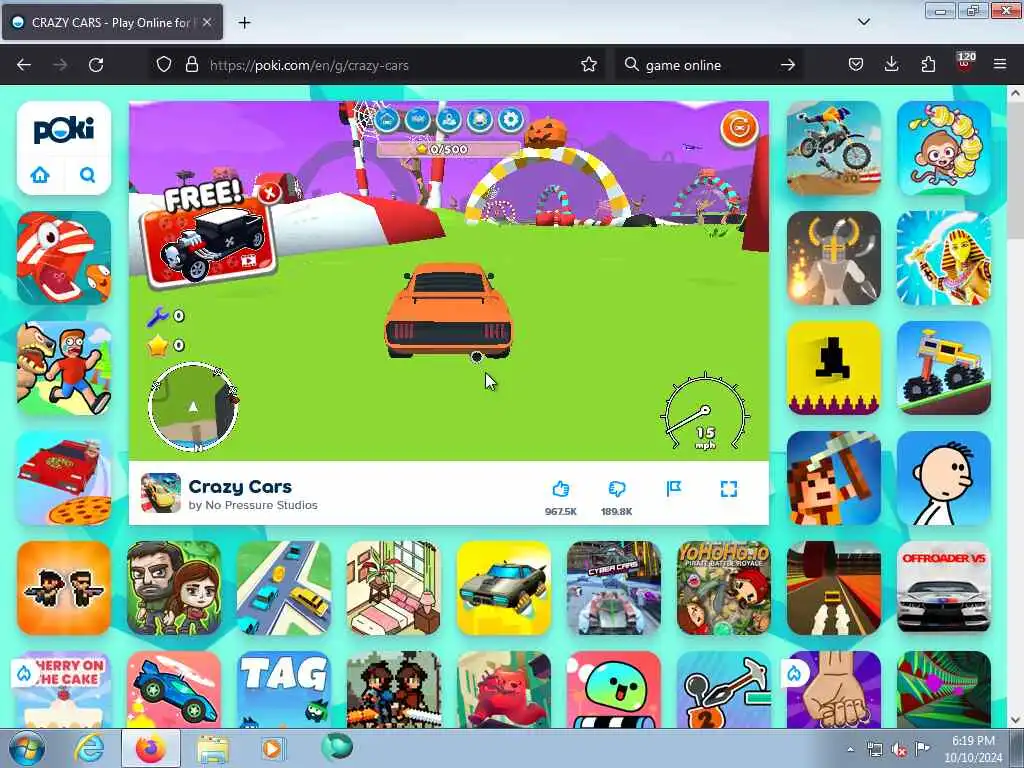Open the media player taskbar icon
The width and height of the screenshot is (1024, 768).
(273, 748)
